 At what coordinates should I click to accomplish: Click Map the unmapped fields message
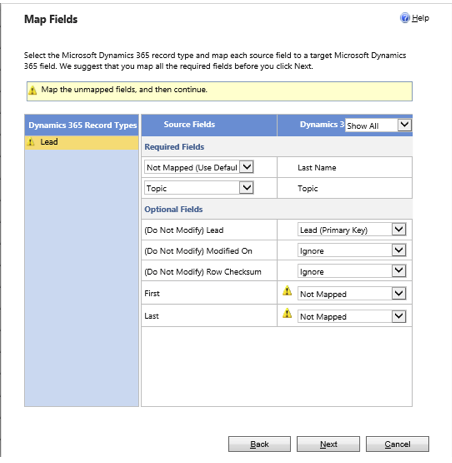pyautogui.click(x=124, y=89)
